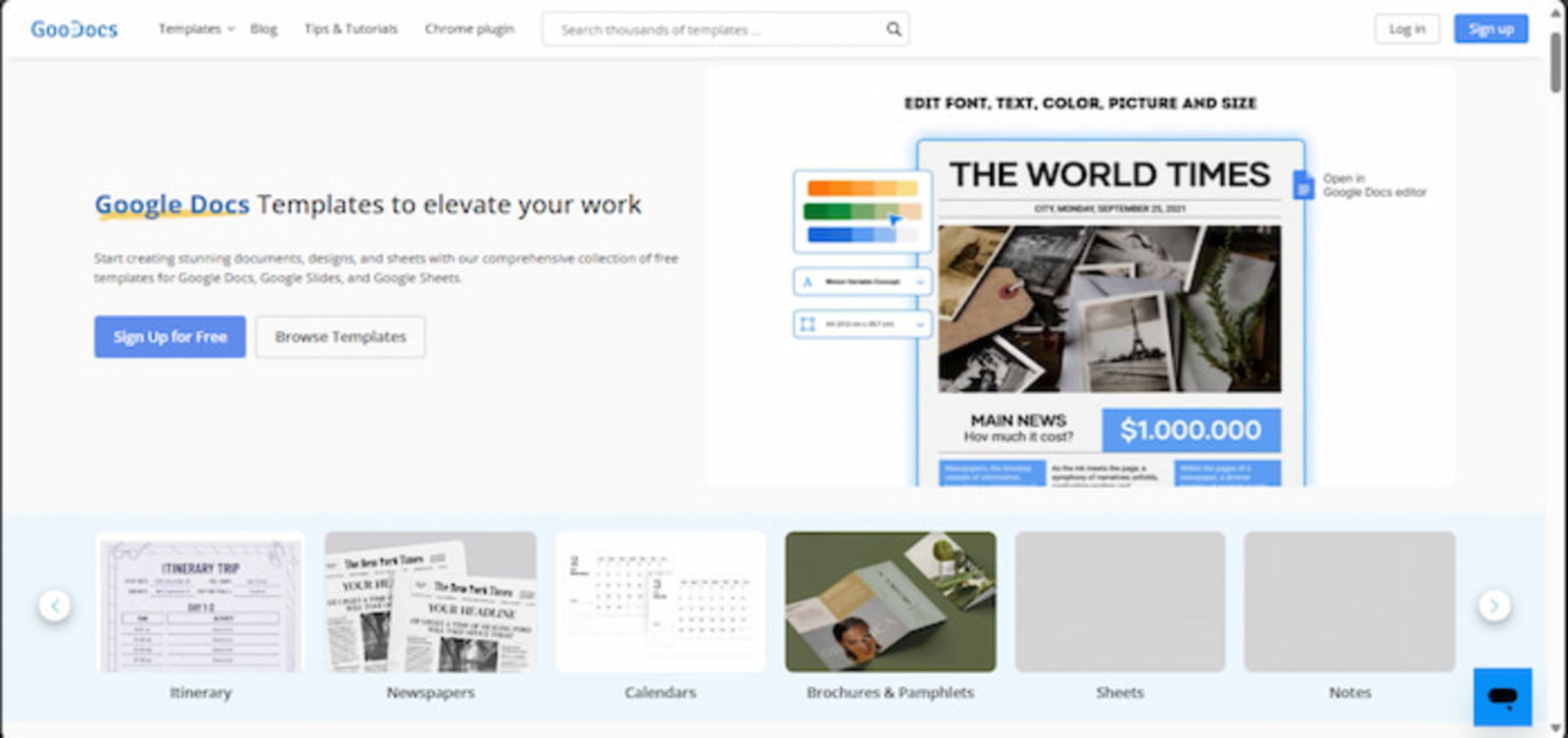
Task: Open Tips & Tutorials page
Action: [x=351, y=29]
